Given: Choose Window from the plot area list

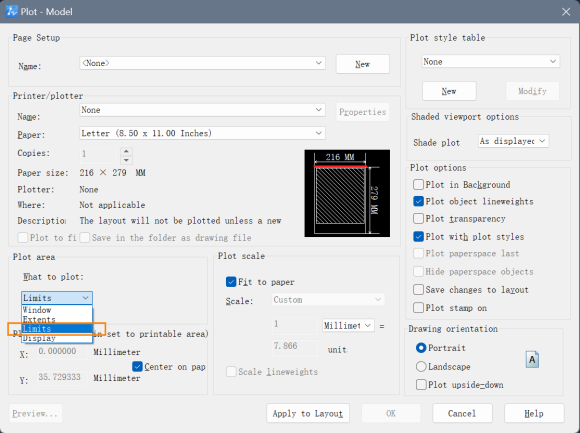Looking at the screenshot, I should click(x=57, y=310).
